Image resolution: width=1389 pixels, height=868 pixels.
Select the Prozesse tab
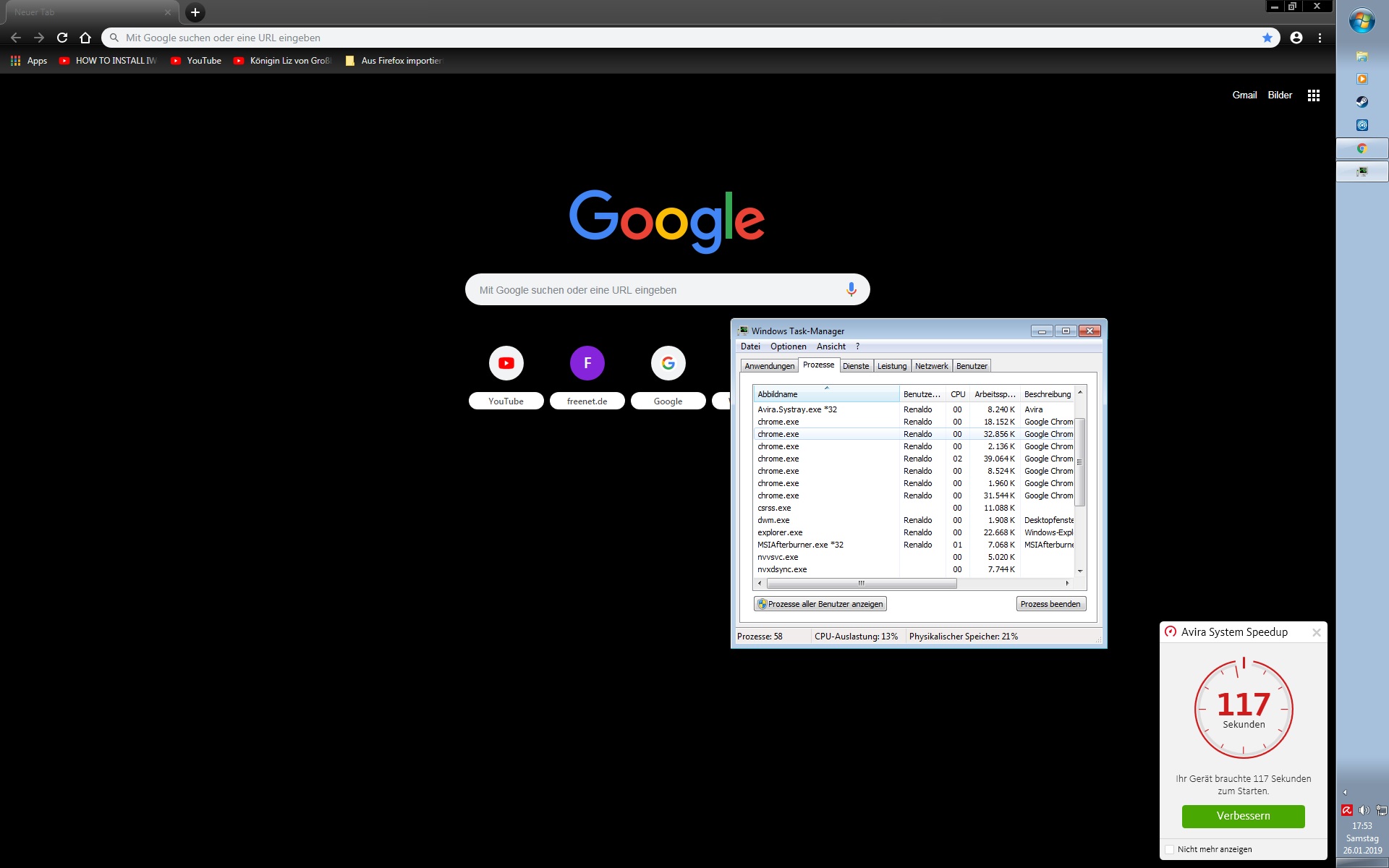tap(819, 365)
